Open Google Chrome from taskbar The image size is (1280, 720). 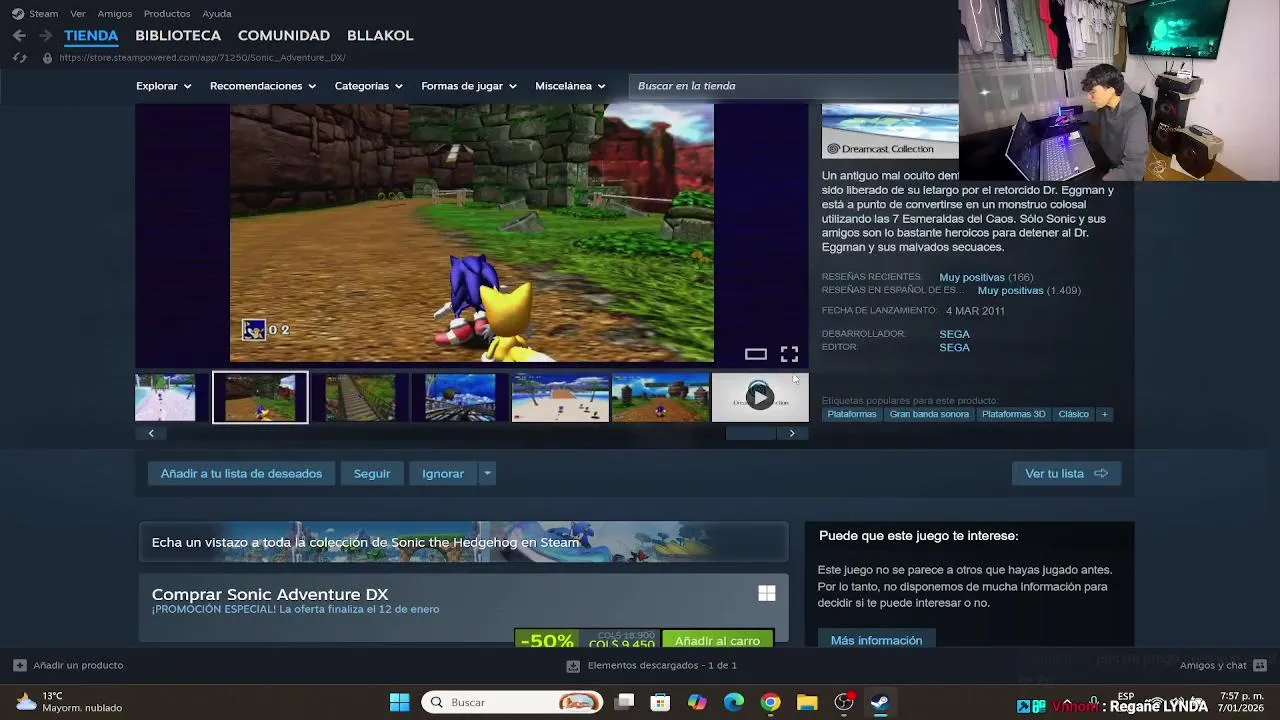tap(770, 702)
